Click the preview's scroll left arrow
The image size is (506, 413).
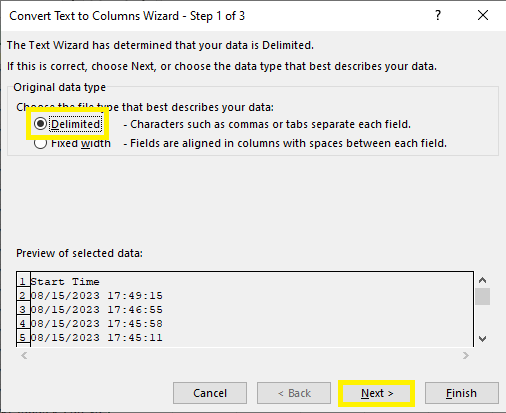(x=24, y=356)
